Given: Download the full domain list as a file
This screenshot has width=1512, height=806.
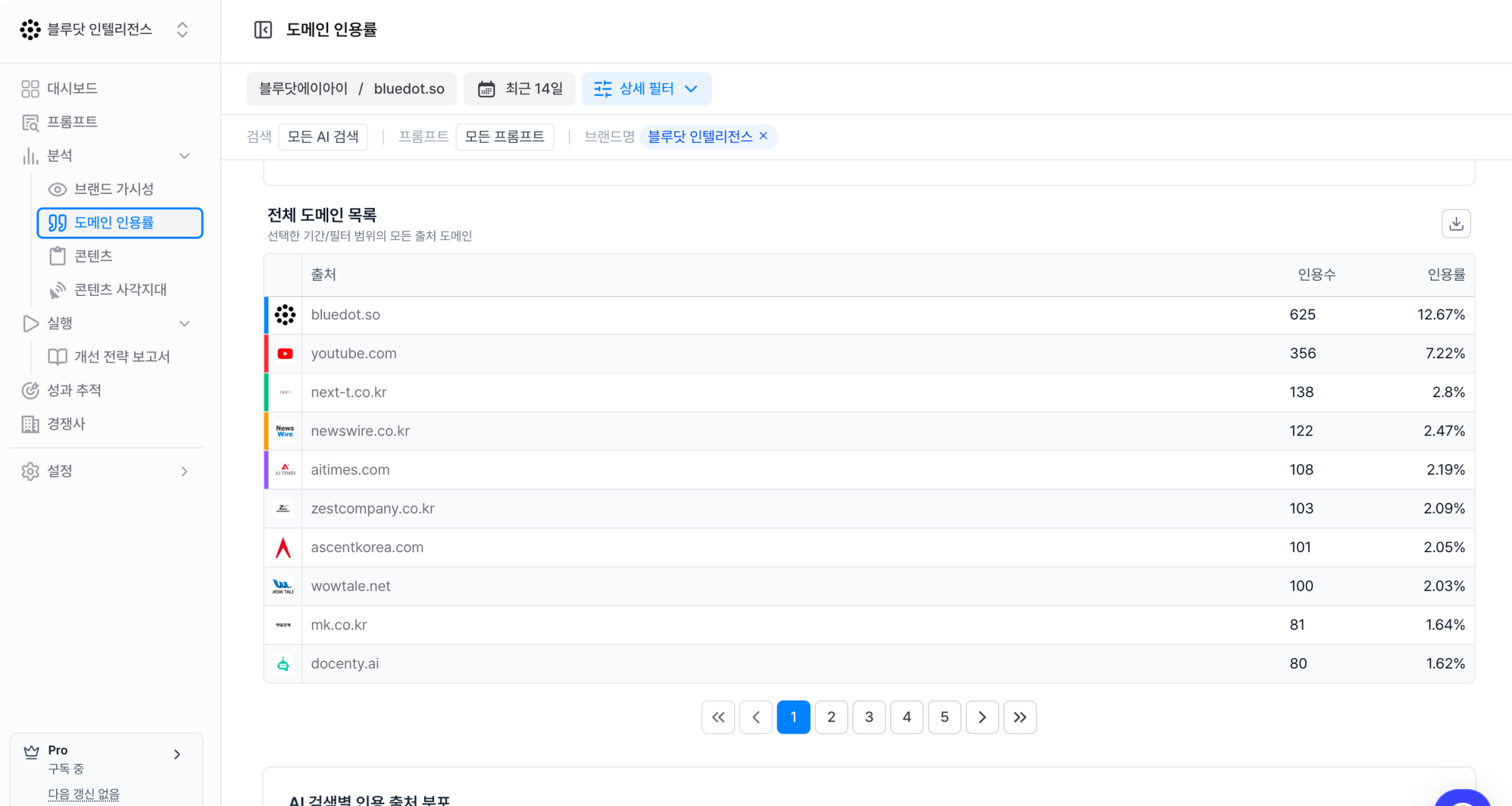Looking at the screenshot, I should (1456, 224).
